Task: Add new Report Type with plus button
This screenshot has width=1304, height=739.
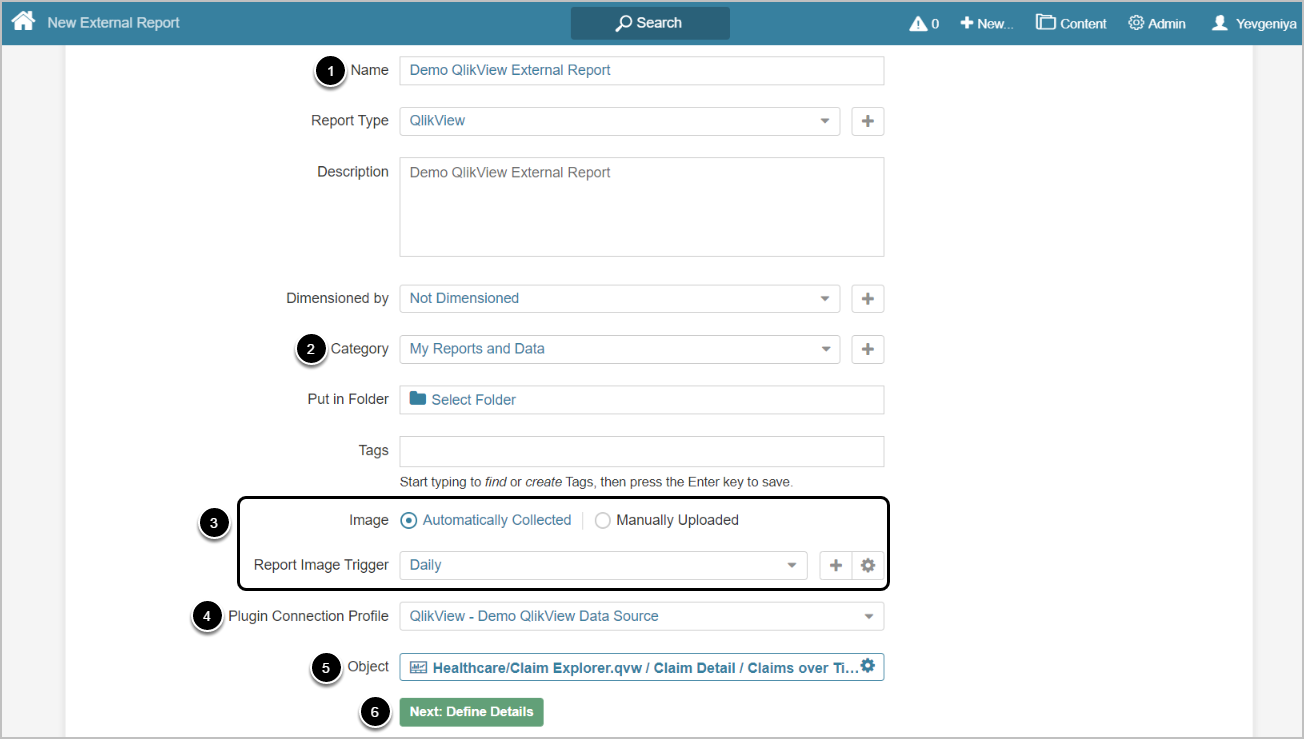Action: pyautogui.click(x=867, y=121)
